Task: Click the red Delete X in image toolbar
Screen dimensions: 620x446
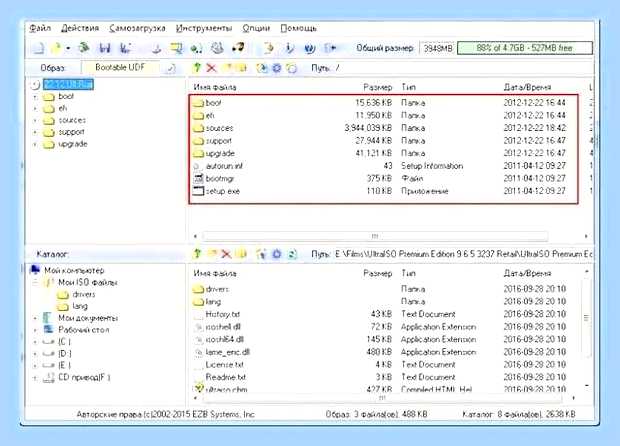Action: (212, 68)
